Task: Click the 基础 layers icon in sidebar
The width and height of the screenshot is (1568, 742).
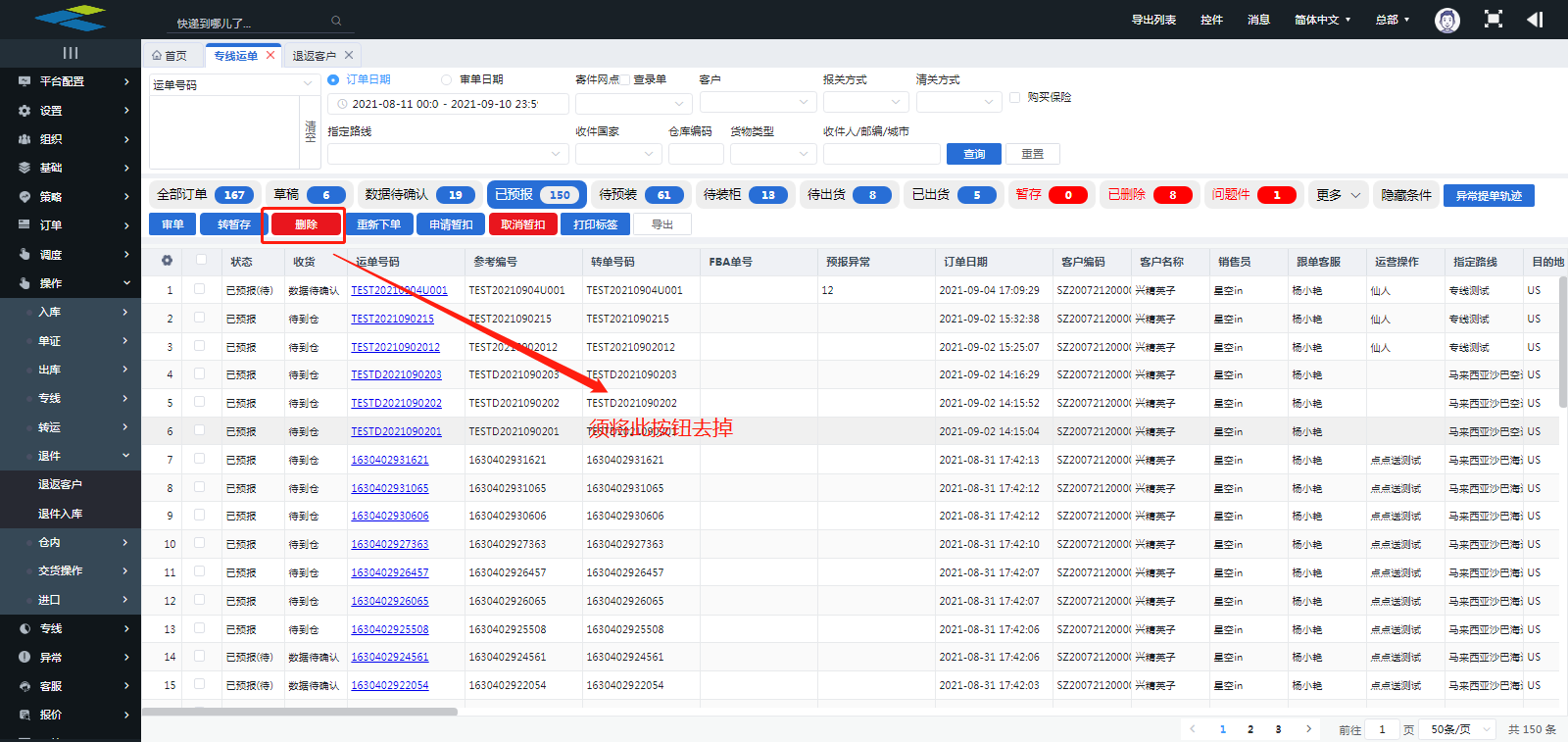Action: (24, 168)
